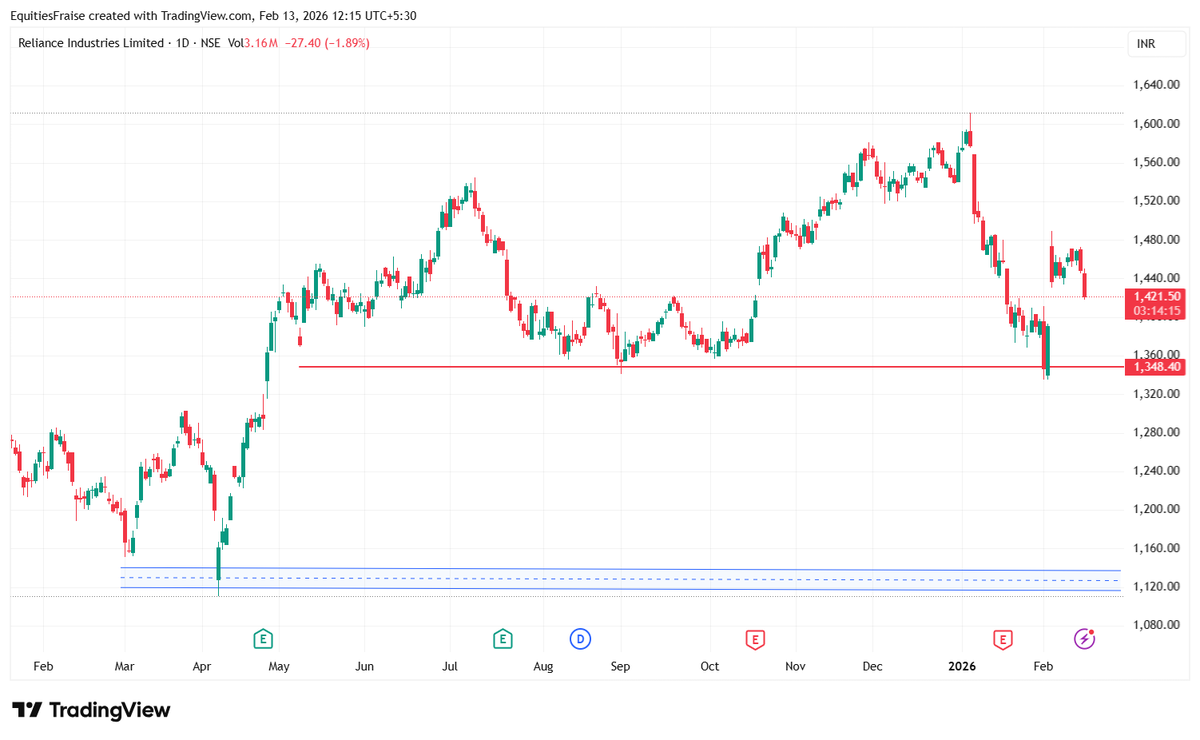This screenshot has height=740, width=1200.
Task: Click the 1,480.00 price axis label
Action: click(x=1156, y=240)
